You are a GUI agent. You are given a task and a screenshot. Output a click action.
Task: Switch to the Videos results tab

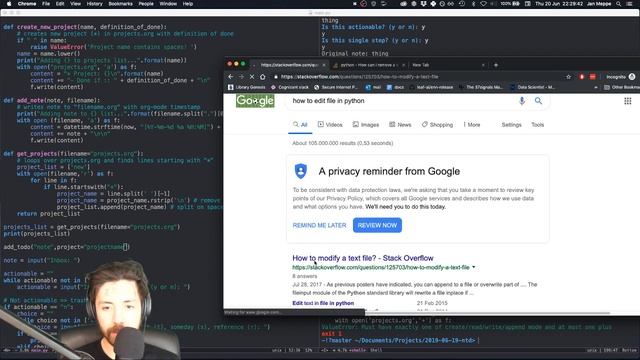330,124
